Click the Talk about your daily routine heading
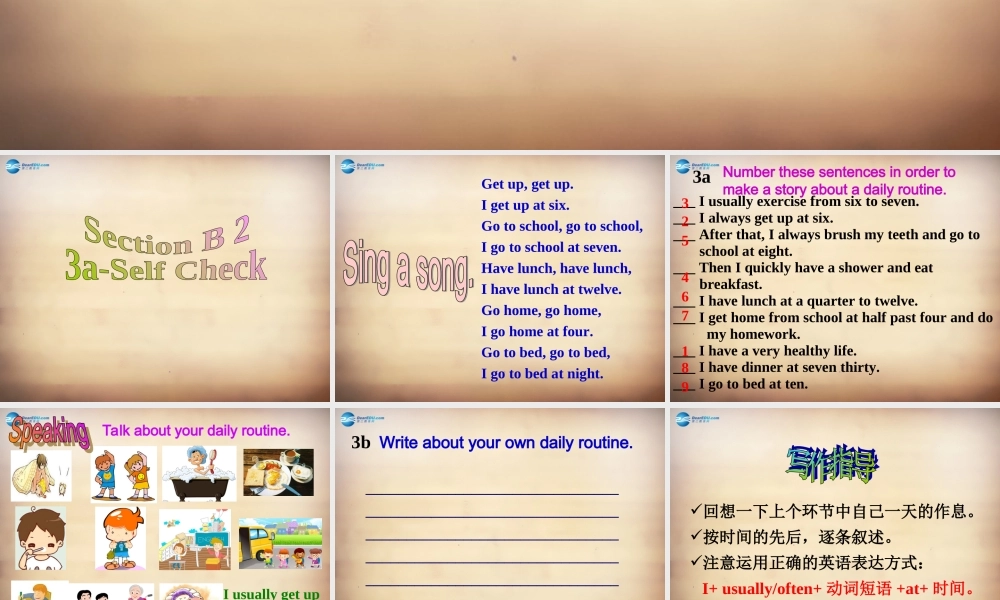The image size is (1000, 600). pyautogui.click(x=196, y=430)
